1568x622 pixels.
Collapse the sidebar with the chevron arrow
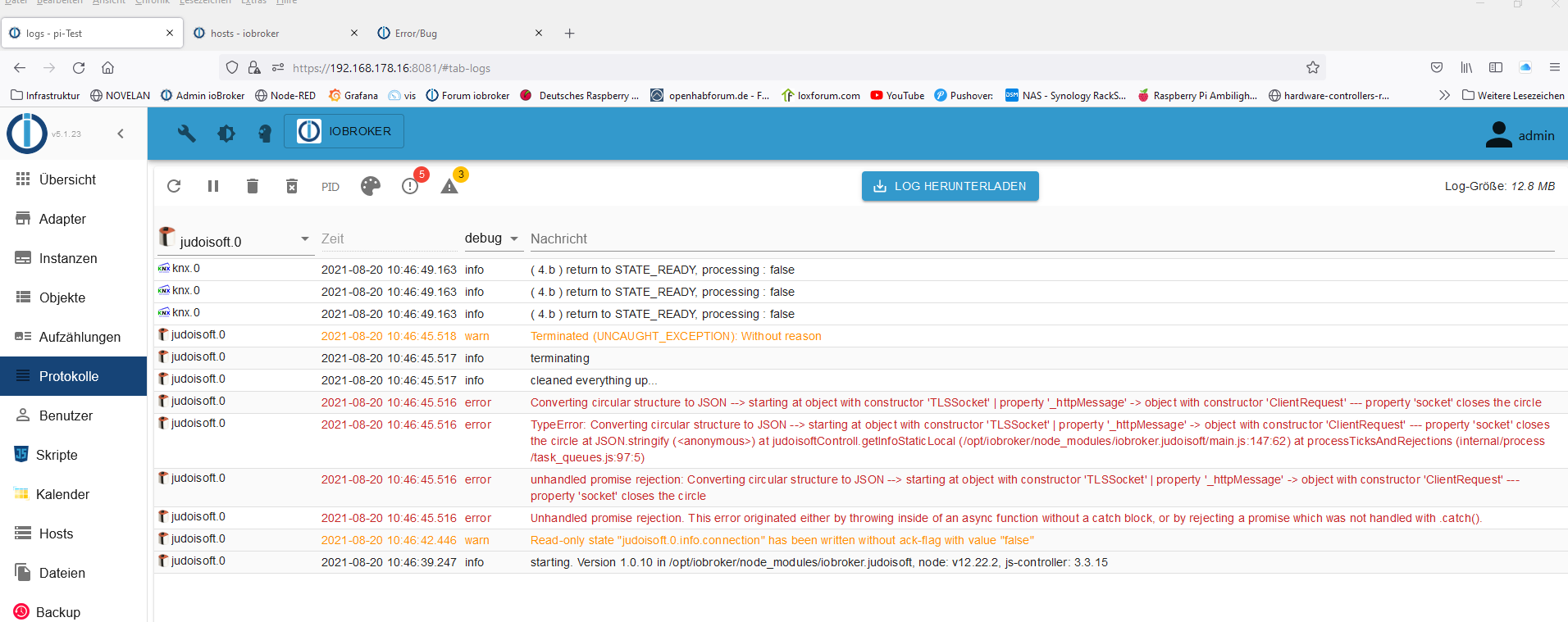tap(121, 134)
